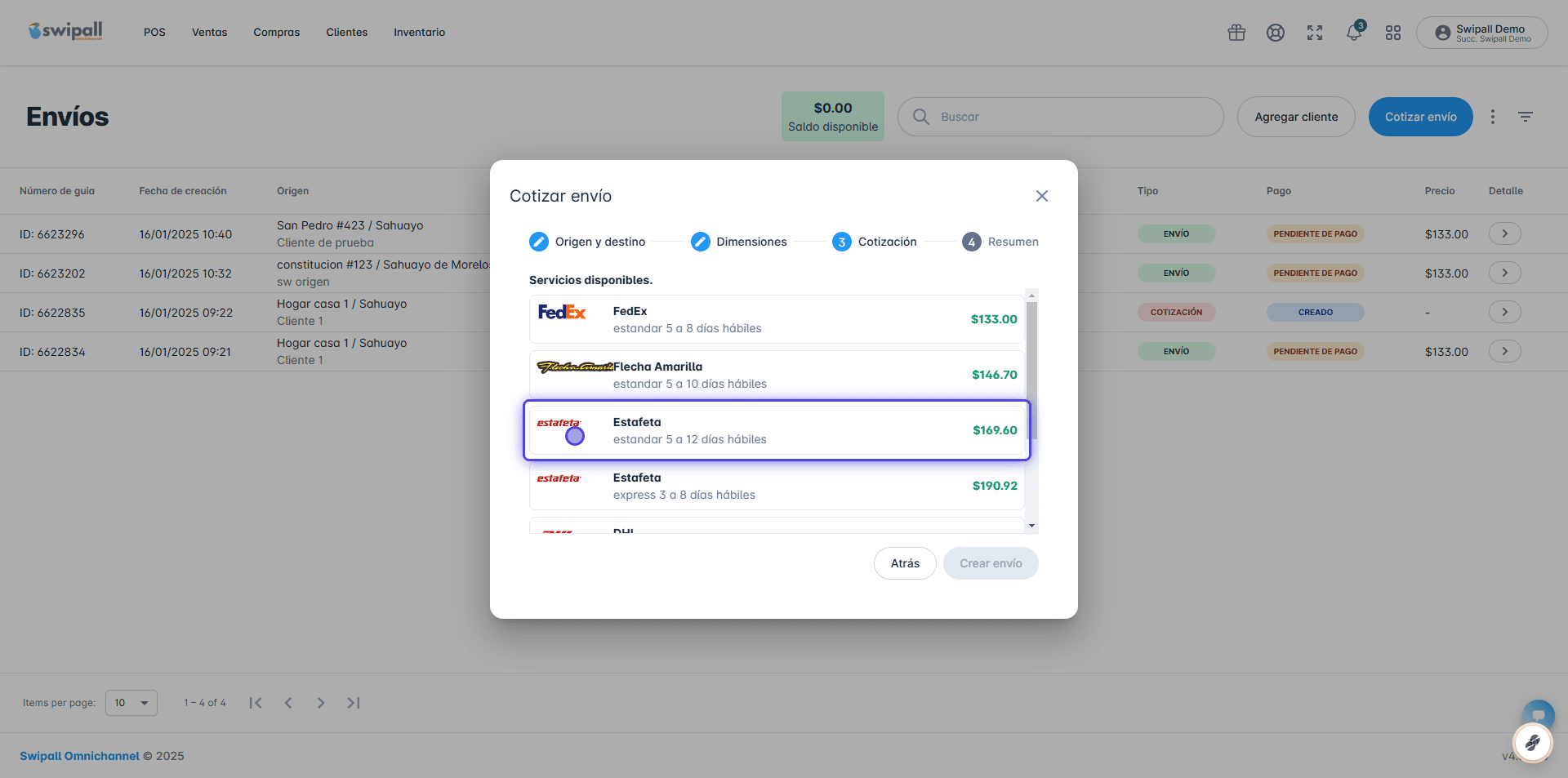Open the support lifebuoy icon
The width and height of the screenshot is (1568, 778).
1276,33
